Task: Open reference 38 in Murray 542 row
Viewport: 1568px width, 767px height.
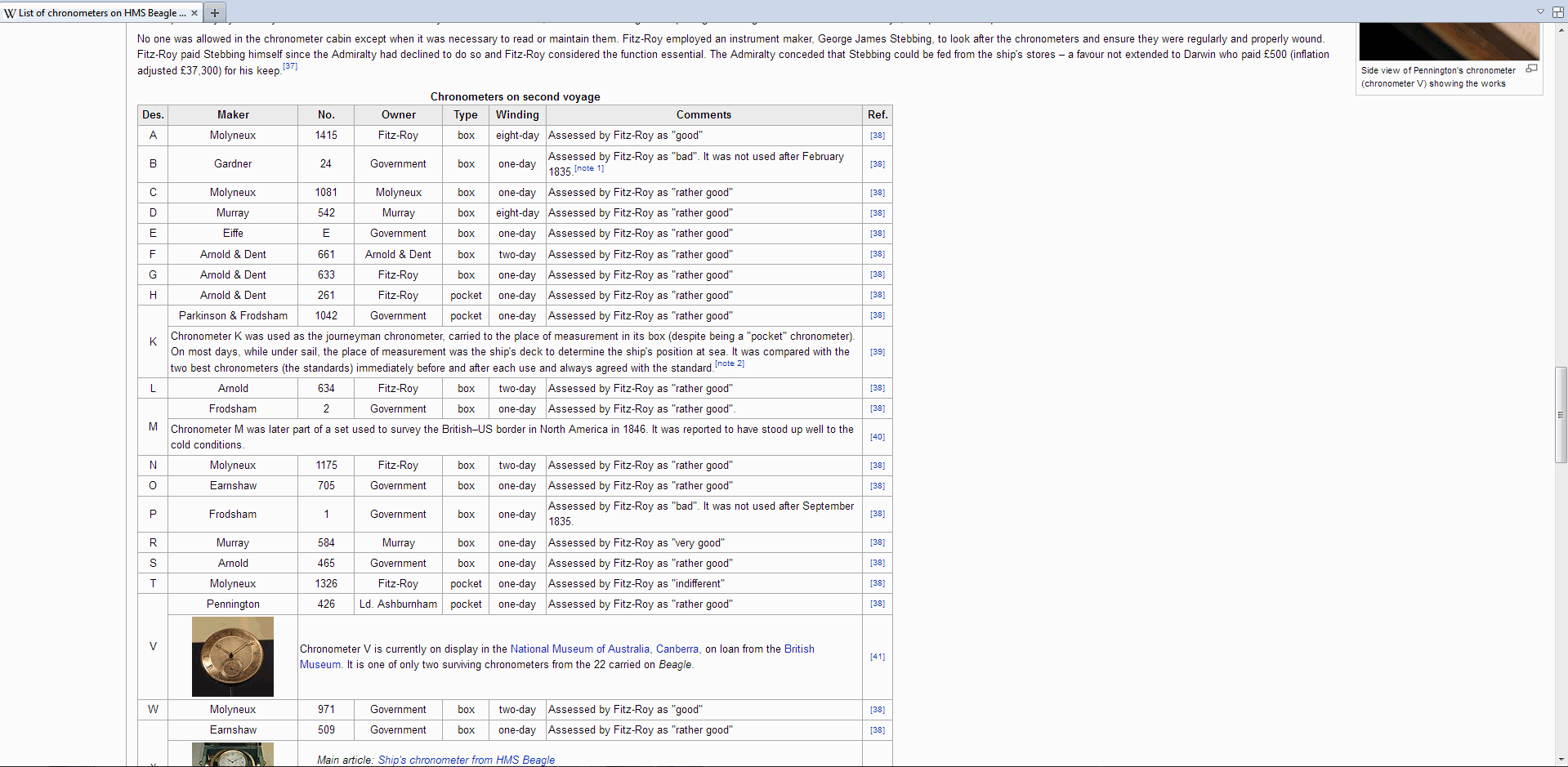Action: (878, 213)
